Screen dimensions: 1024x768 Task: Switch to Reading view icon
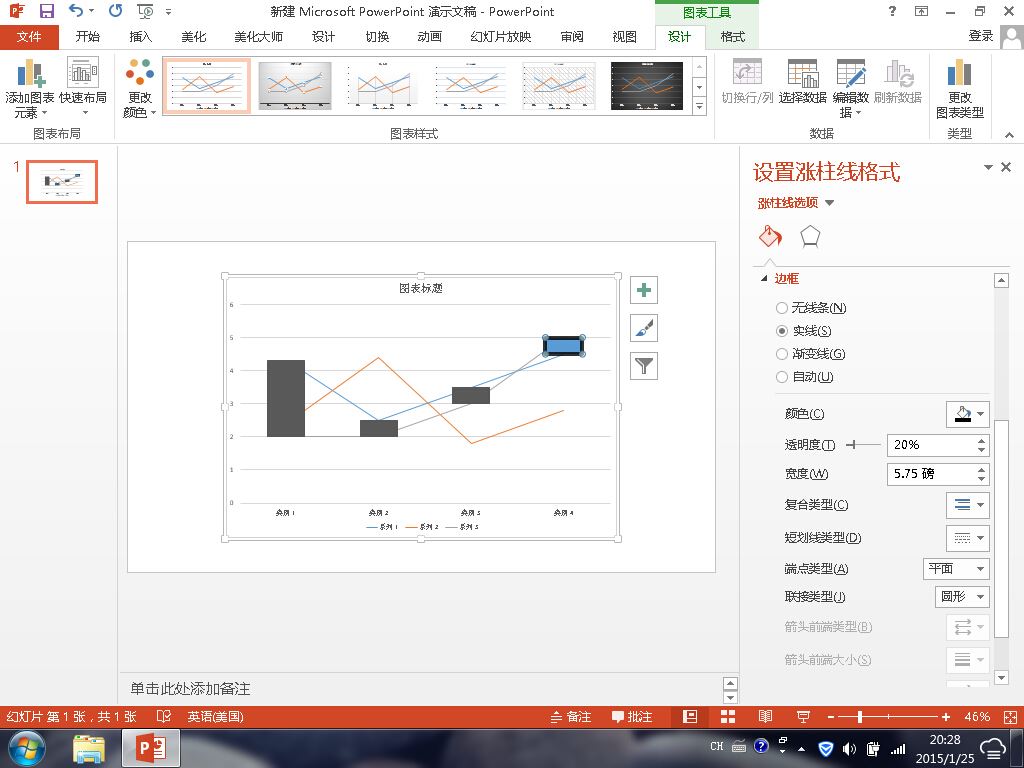tap(765, 716)
